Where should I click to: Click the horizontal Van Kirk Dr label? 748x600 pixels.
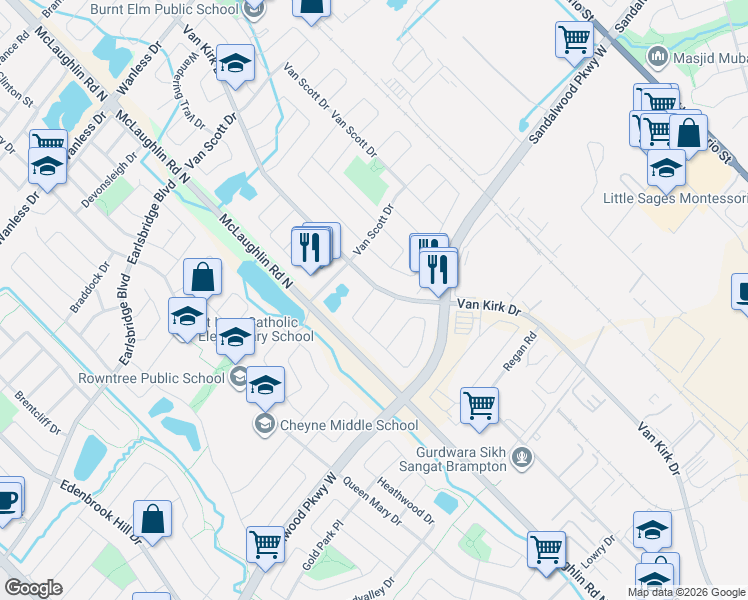click(489, 307)
